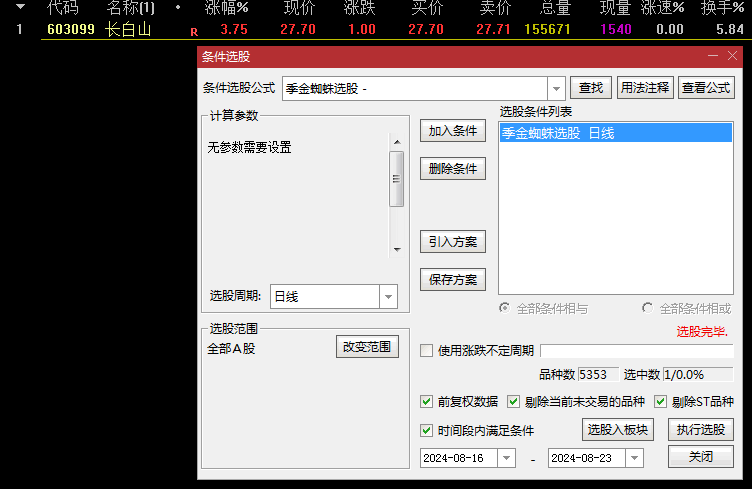Click 加入条件 to add condition
The height and width of the screenshot is (489, 752).
[453, 131]
